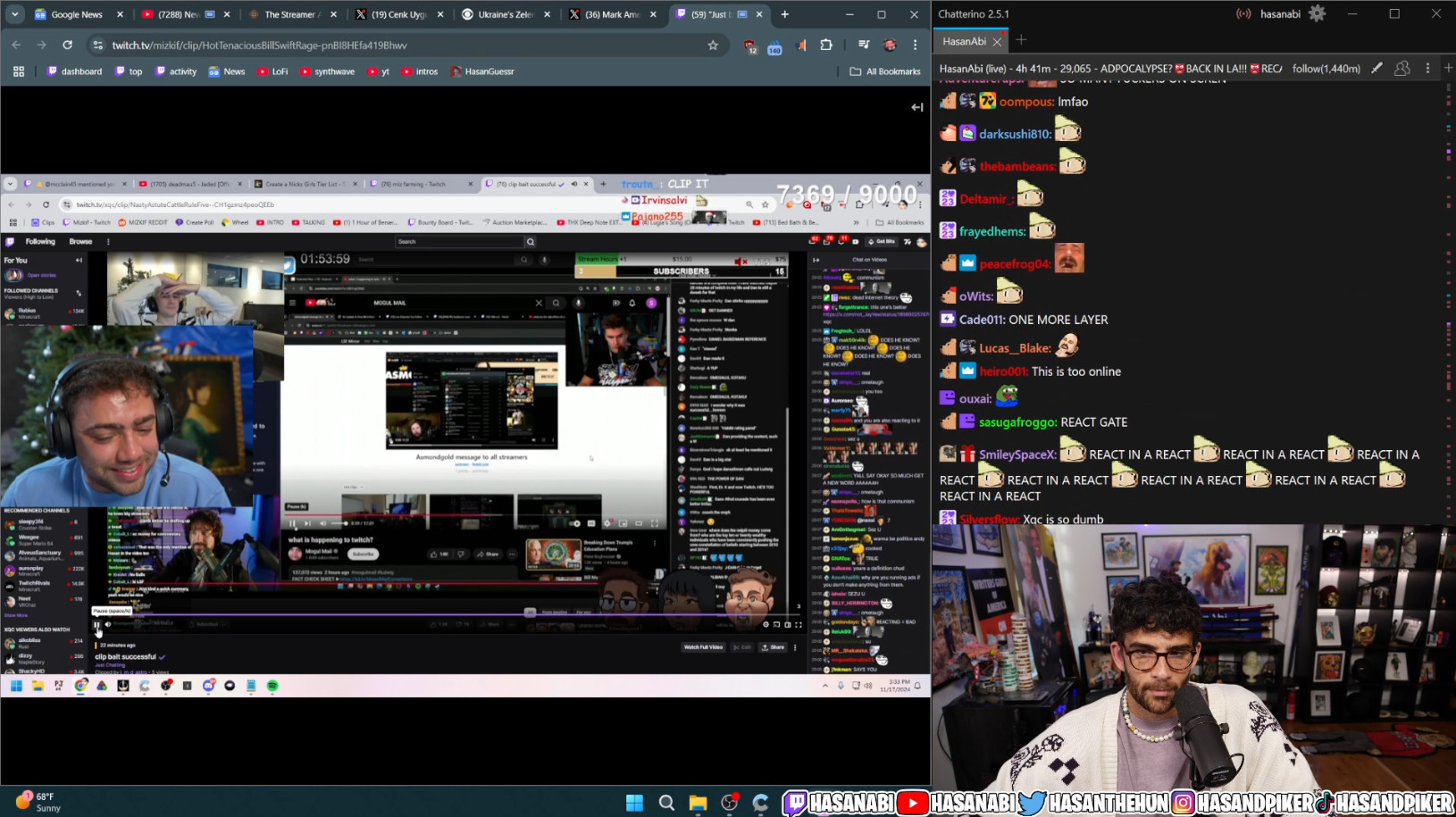
Task: Click the HasanAbi live stream title header
Action: click(x=1110, y=69)
